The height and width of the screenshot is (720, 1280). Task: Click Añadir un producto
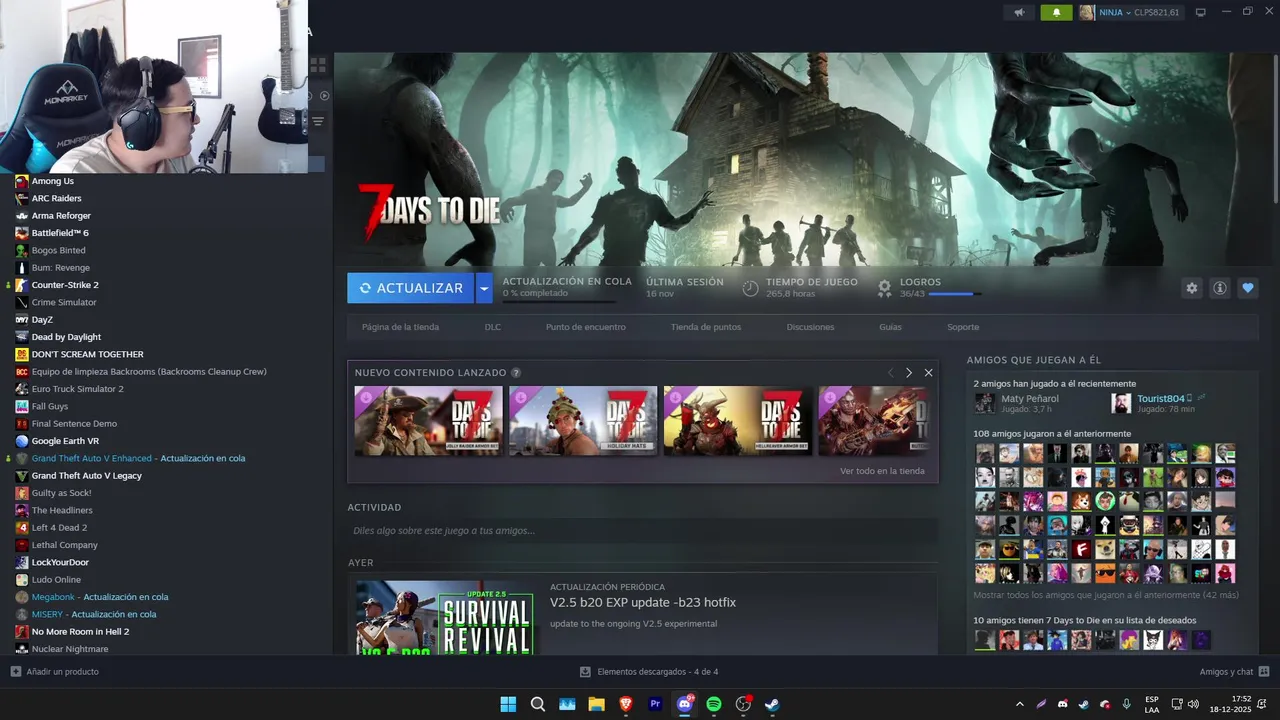(x=55, y=672)
